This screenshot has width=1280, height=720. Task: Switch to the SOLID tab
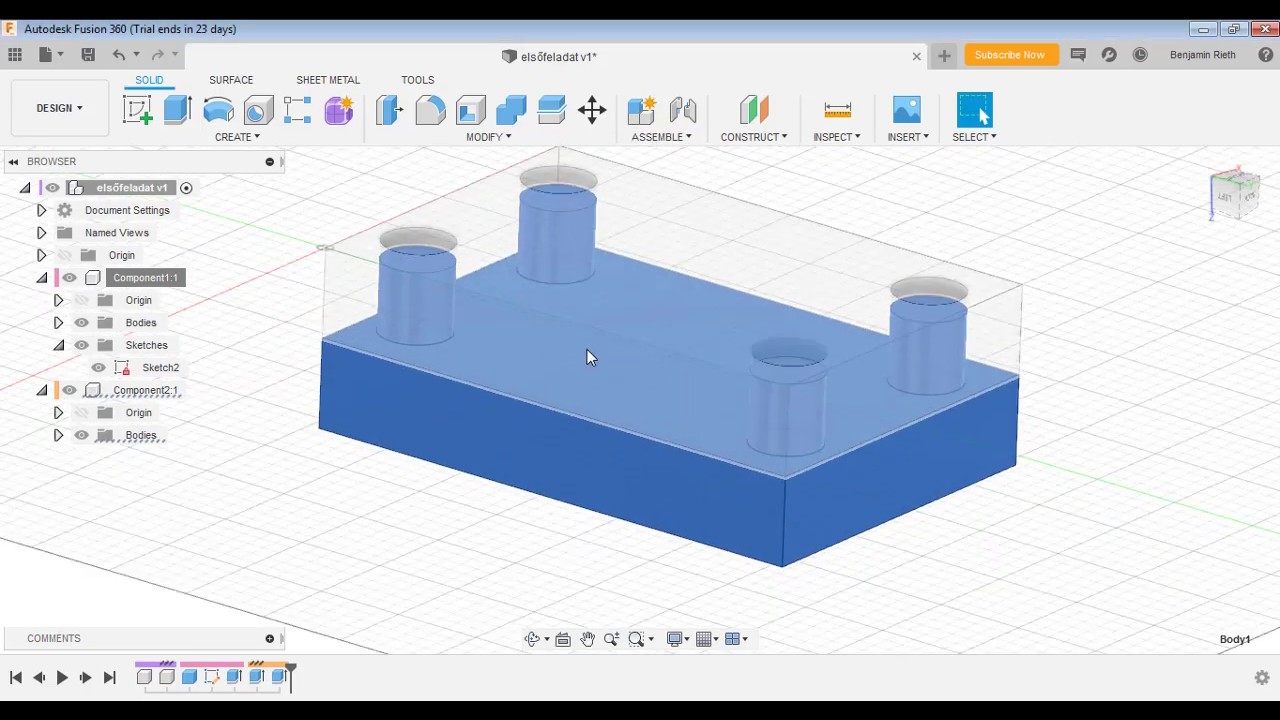pyautogui.click(x=149, y=80)
